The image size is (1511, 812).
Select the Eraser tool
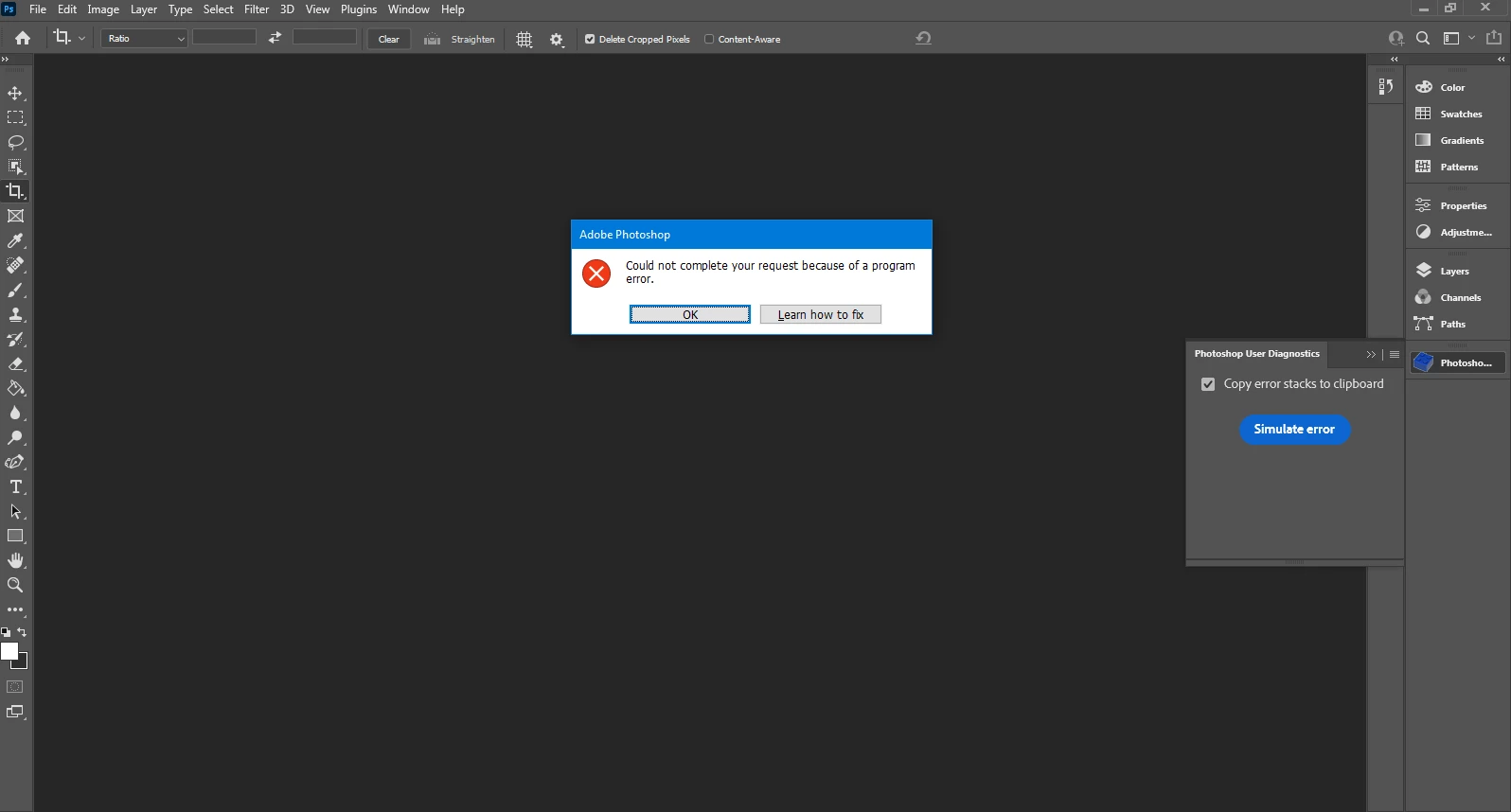point(15,363)
